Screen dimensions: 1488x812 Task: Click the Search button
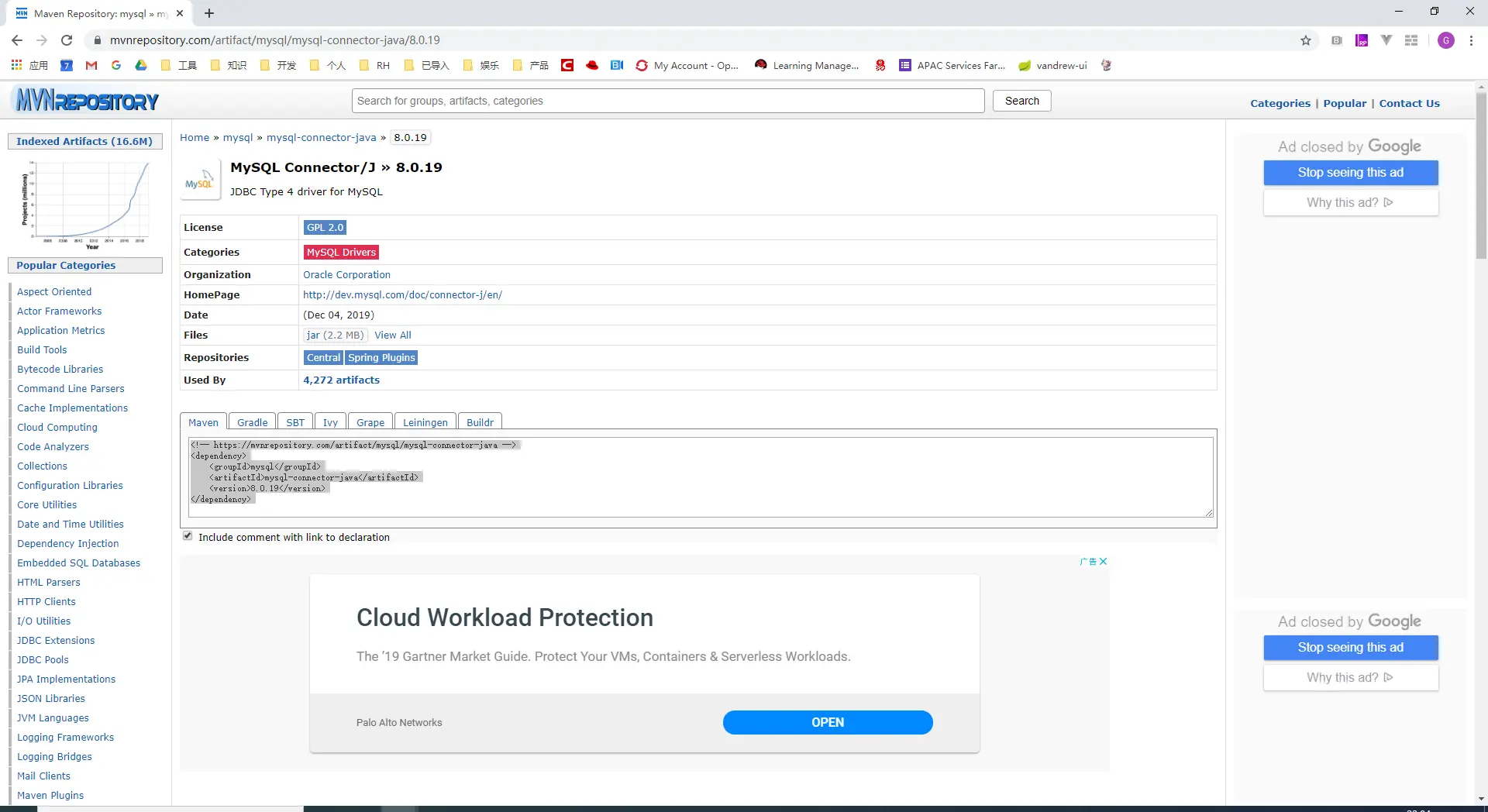point(1021,101)
